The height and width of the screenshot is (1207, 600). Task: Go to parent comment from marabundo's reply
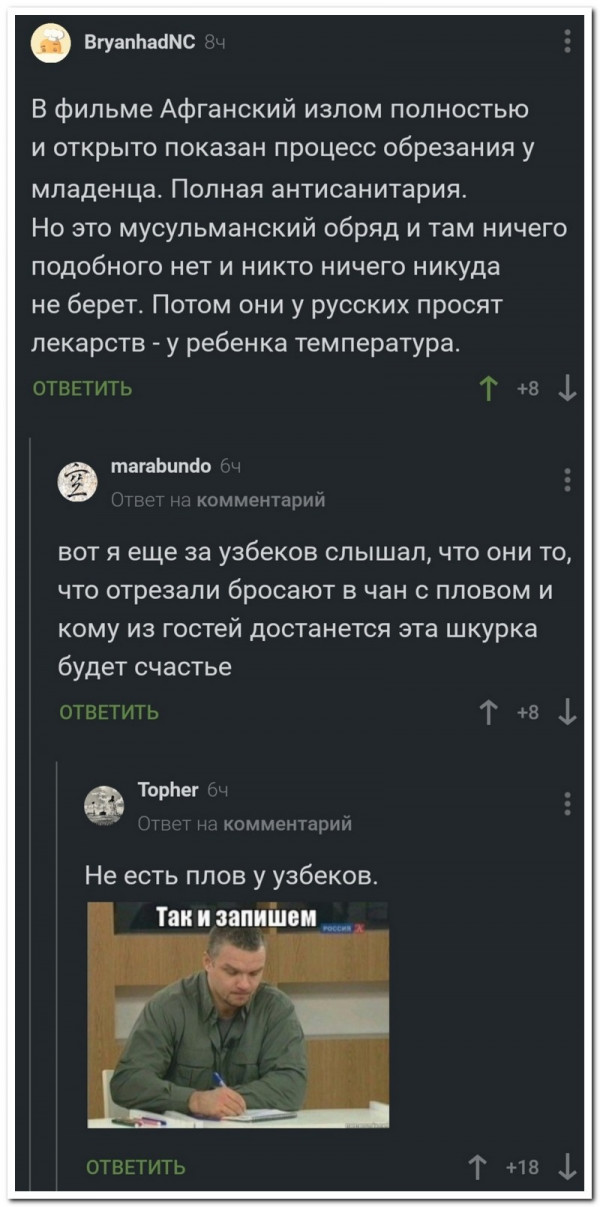261,499
